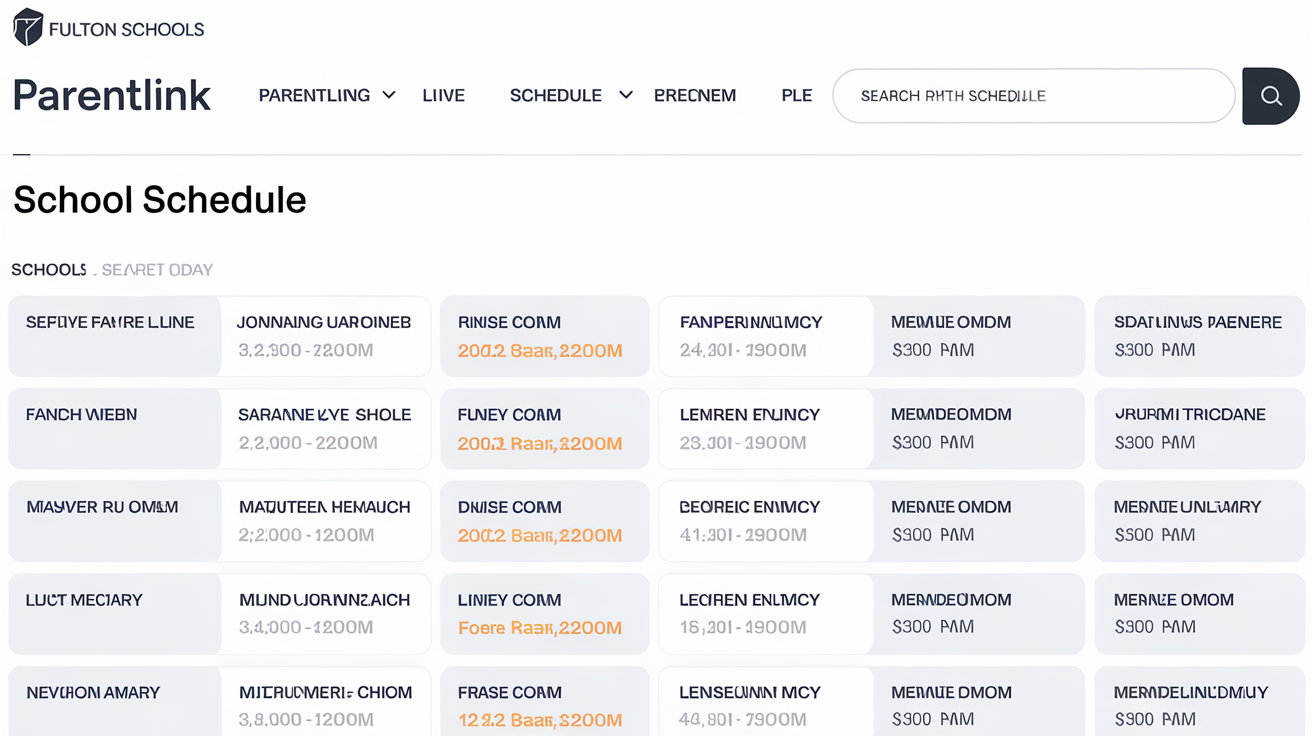The width and height of the screenshot is (1312, 736).
Task: Click the search magnifier button
Action: coord(1271,96)
